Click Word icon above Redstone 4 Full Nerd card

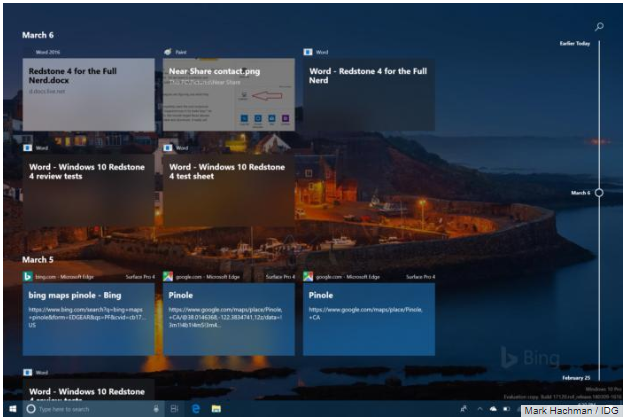308,52
